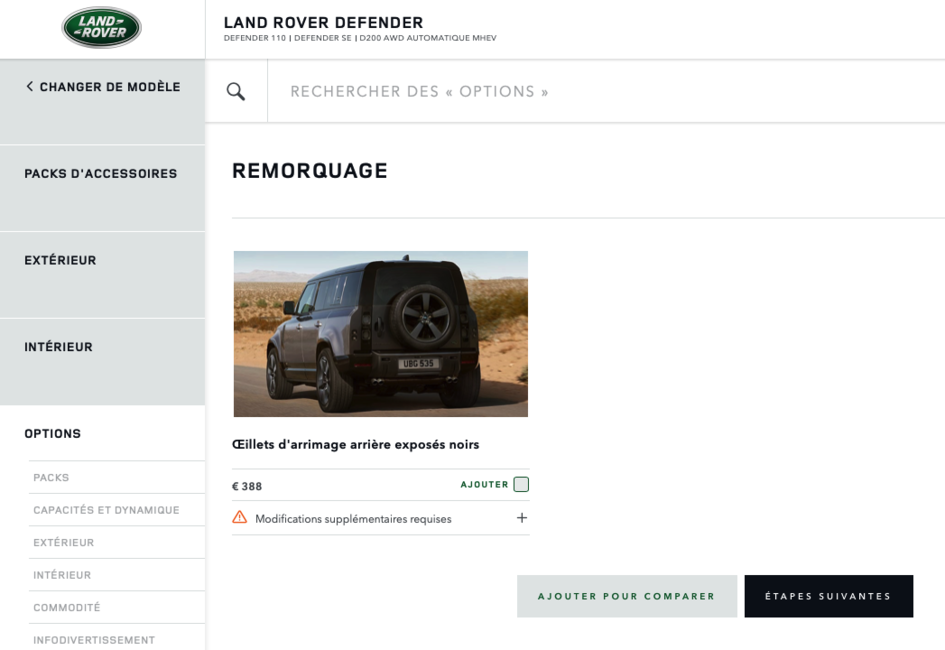Click the orange warning triangle icon
The width and height of the screenshot is (945, 650).
click(239, 517)
